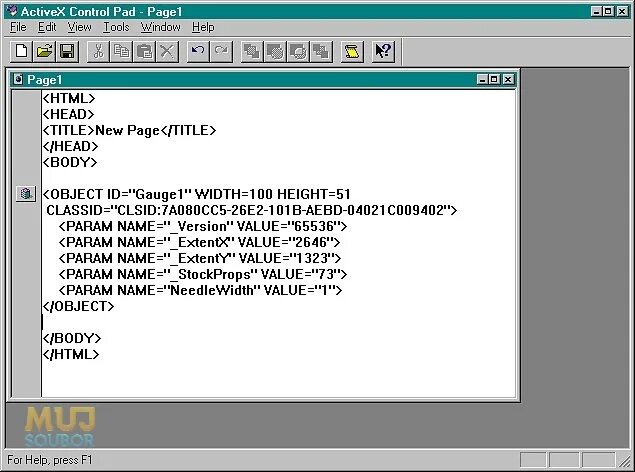Click the 'New Page' title text
This screenshot has width=635, height=472.
coord(128,130)
